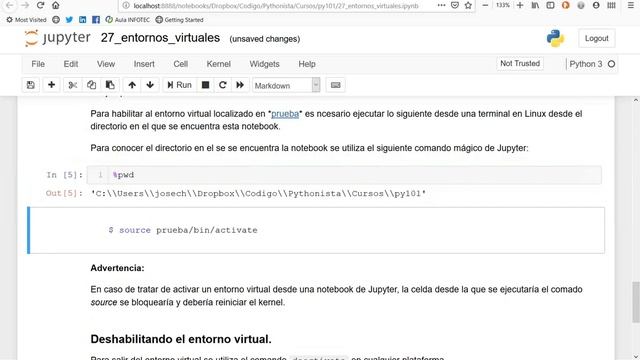Move selected cell up arrow
Viewport: 640px width, 360px height.
pyautogui.click(x=132, y=85)
